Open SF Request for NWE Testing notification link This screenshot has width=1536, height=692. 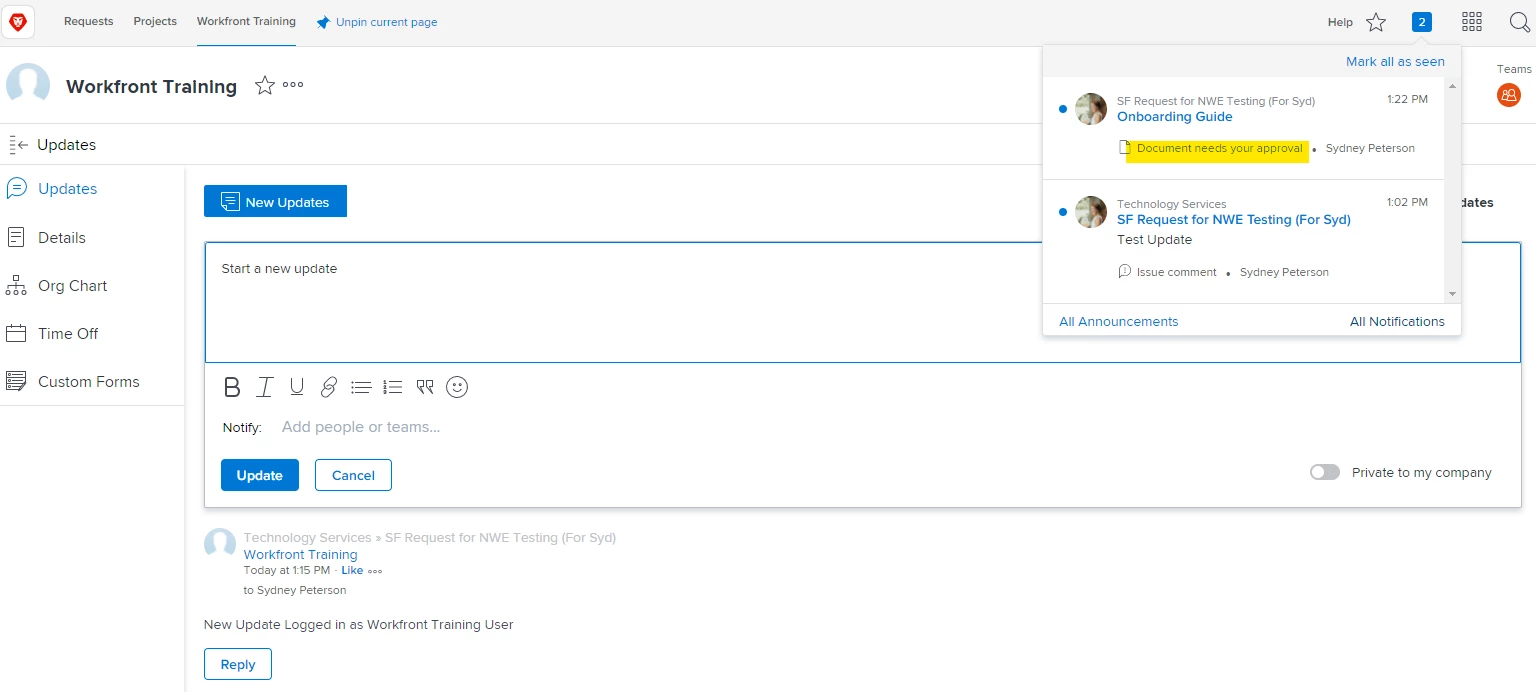1234,220
